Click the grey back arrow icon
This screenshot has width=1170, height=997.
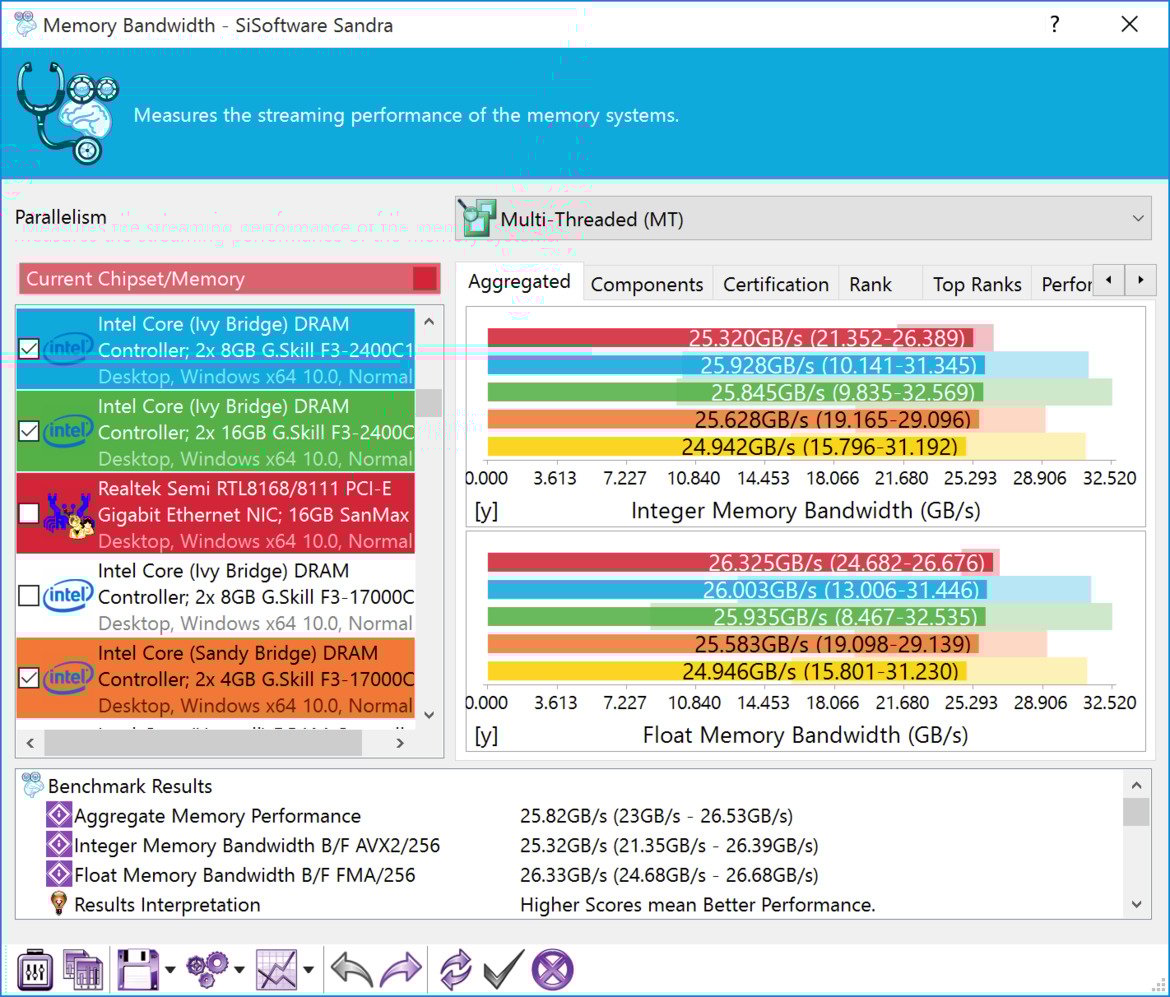coord(351,969)
